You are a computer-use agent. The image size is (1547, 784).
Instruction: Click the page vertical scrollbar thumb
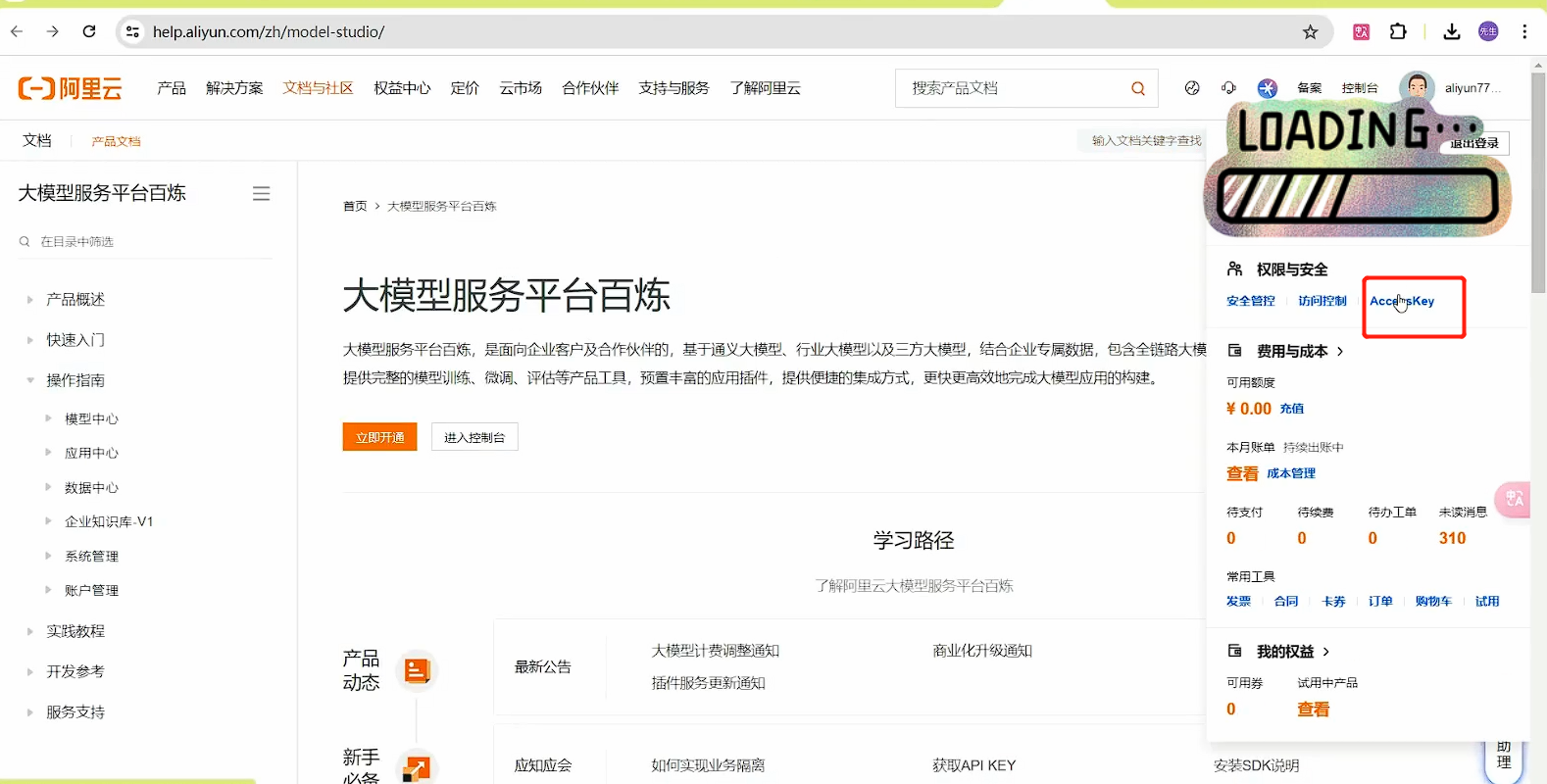[x=1538, y=181]
